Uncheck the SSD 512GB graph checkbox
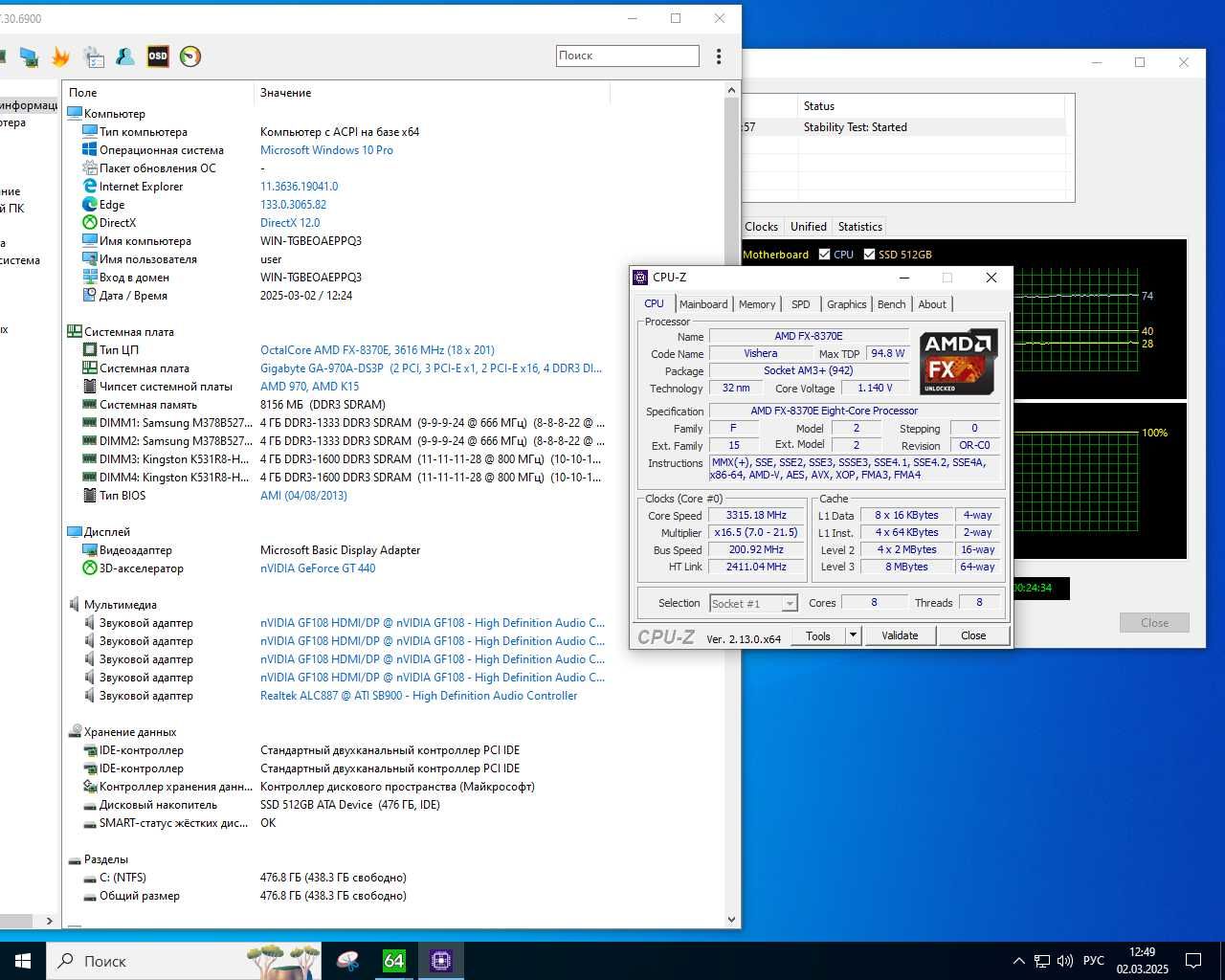Viewport: 1225px width, 980px height. pyautogui.click(x=869, y=255)
